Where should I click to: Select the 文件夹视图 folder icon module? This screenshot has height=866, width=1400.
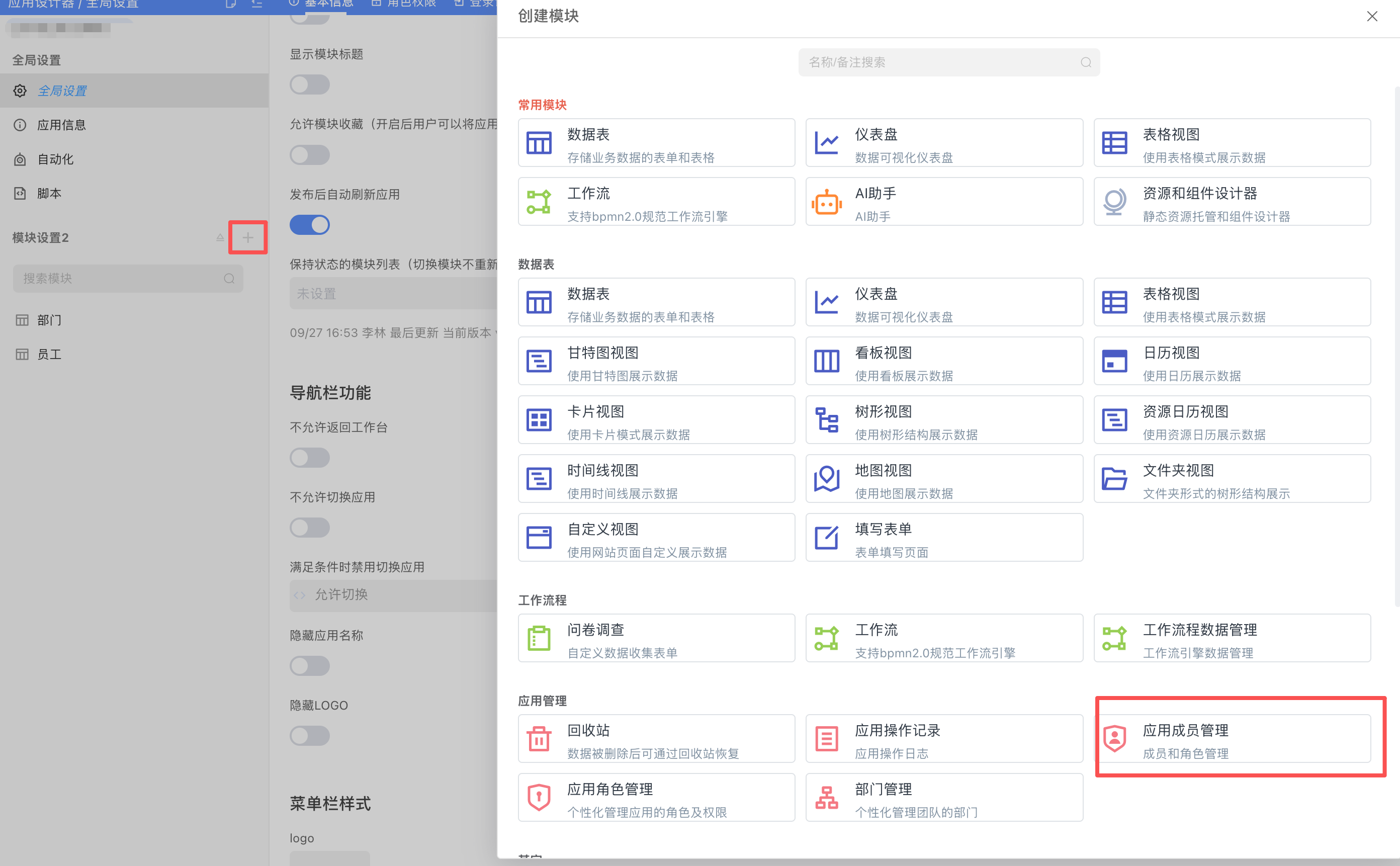(x=1114, y=479)
